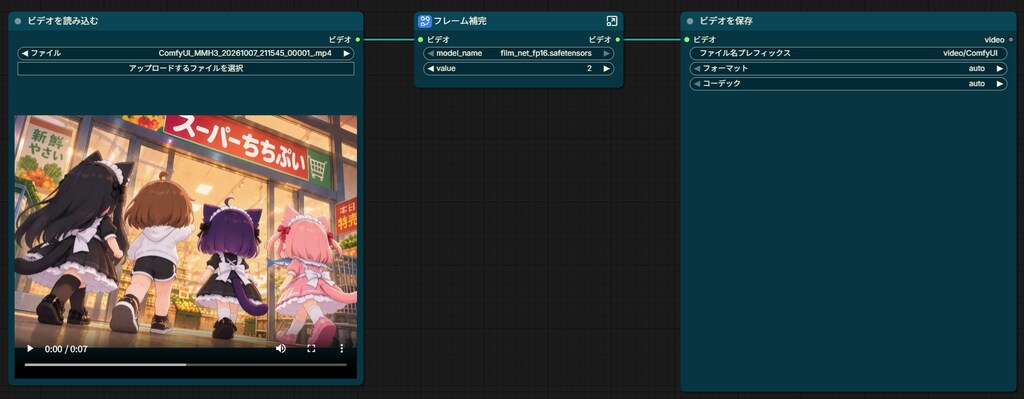Decrease value with its left arrow
Screen dimensions: 1024x399
click(430, 69)
